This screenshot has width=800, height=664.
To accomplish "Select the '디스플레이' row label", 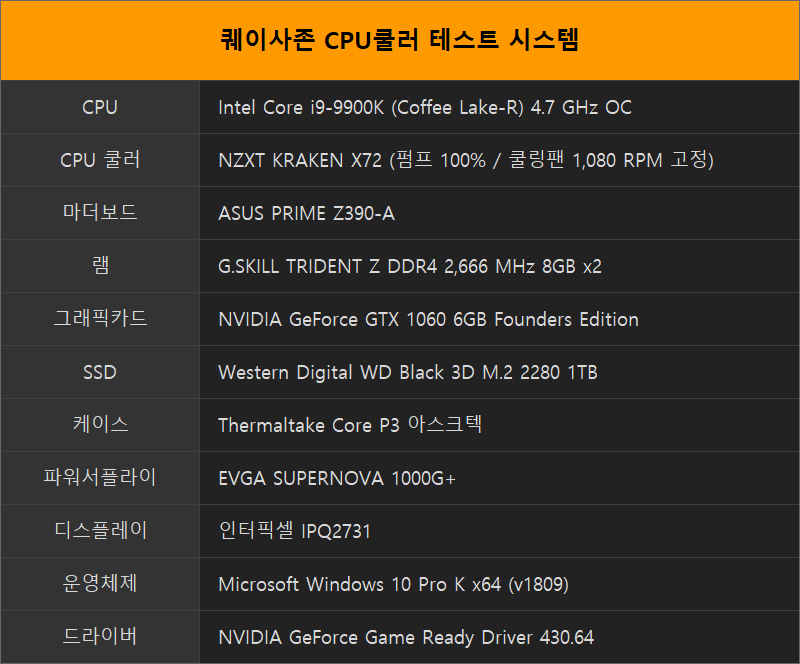I will pos(100,531).
